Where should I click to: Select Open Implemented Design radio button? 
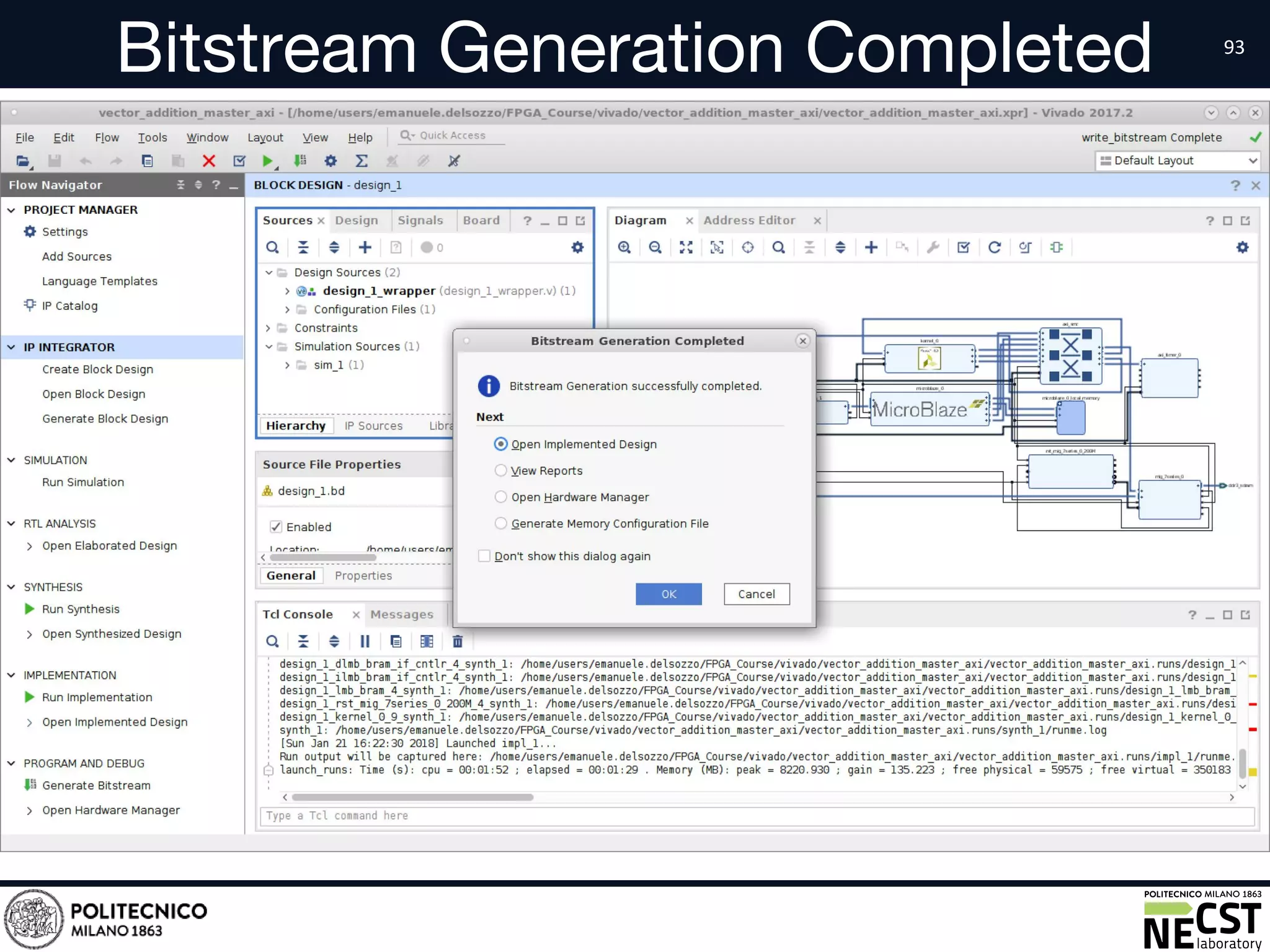[500, 444]
